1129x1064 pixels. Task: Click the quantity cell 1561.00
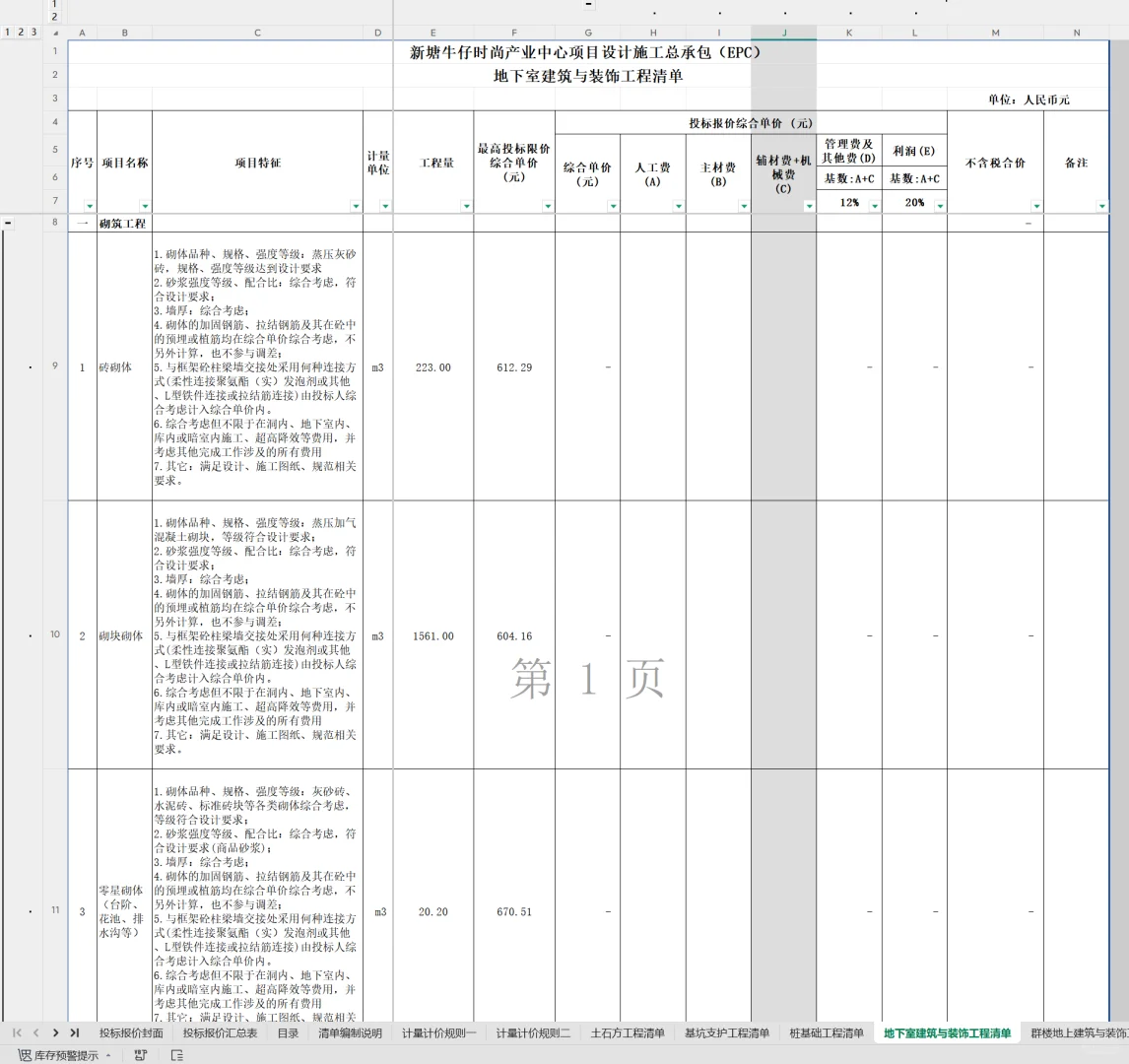point(433,635)
